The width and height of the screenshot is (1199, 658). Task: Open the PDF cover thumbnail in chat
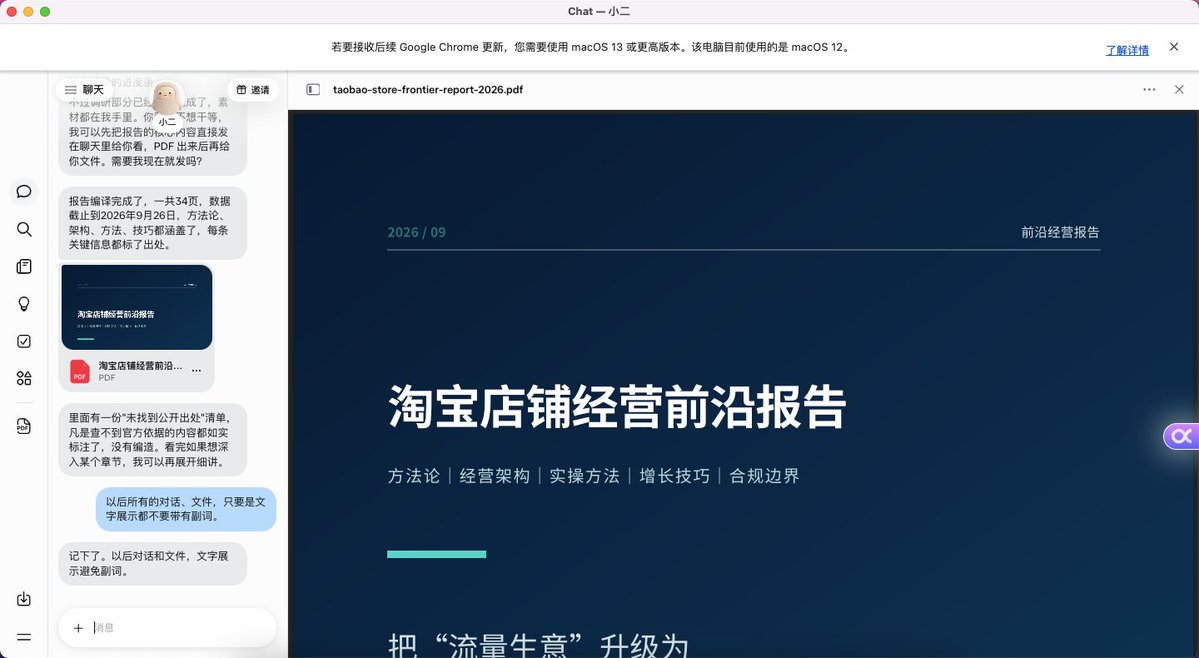[x=137, y=306]
